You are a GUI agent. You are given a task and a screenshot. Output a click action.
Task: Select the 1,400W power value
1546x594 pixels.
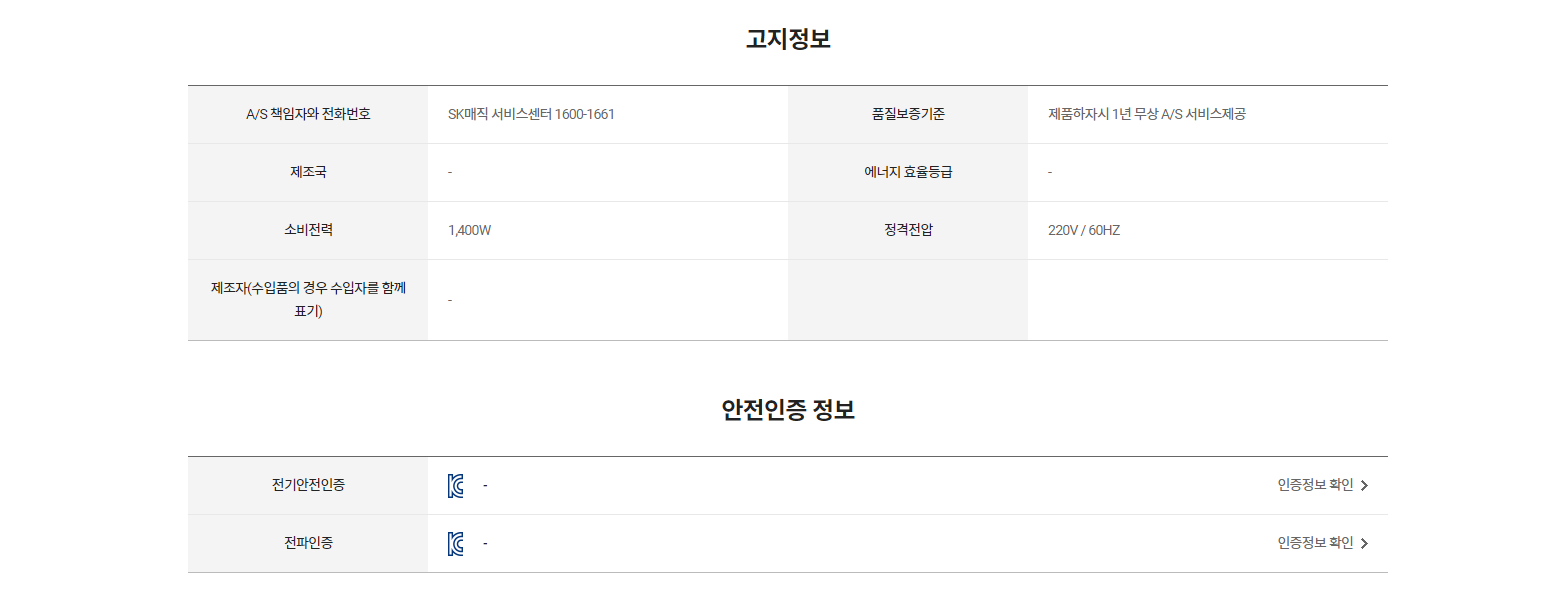pyautogui.click(x=469, y=230)
